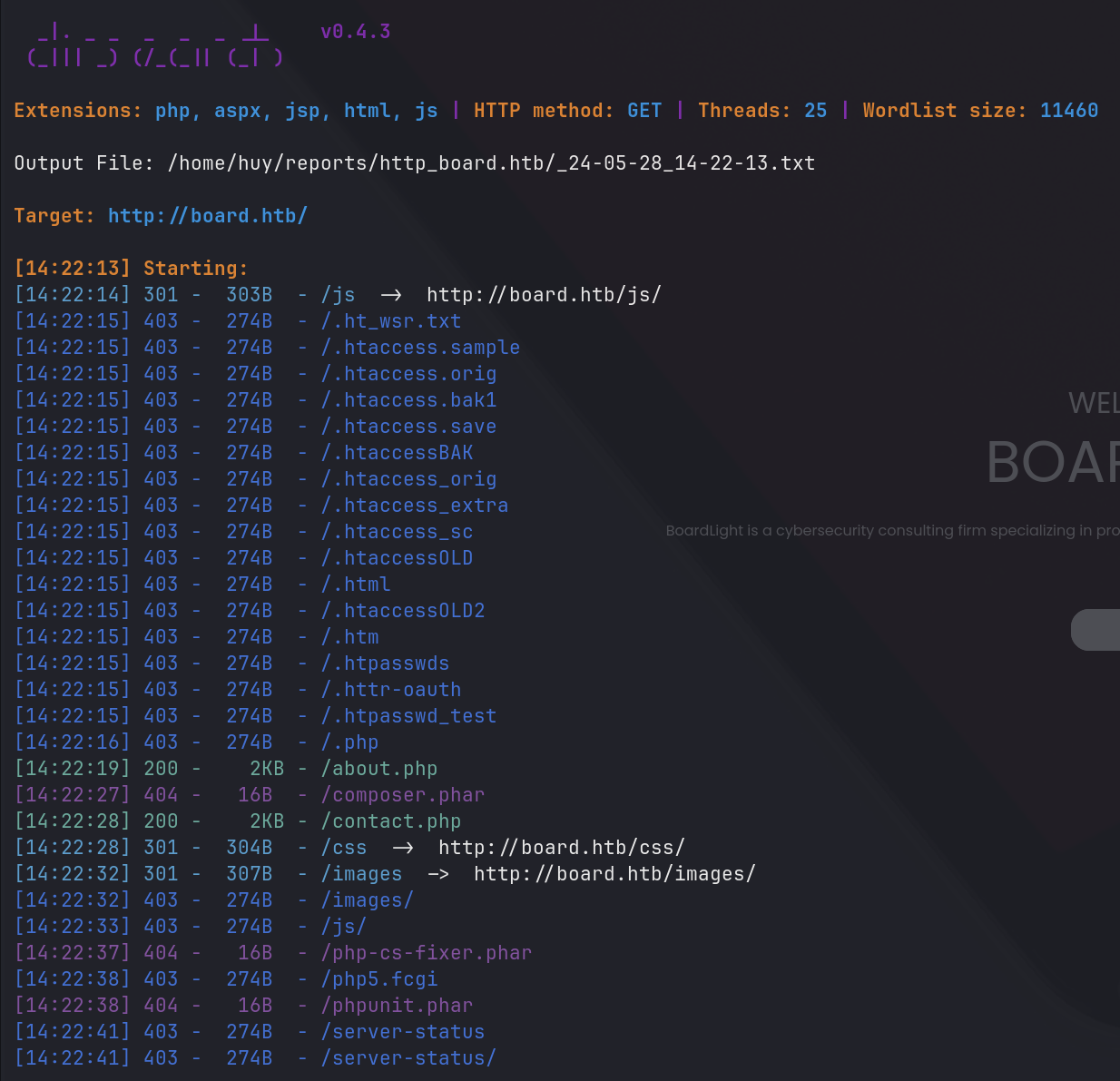Click the /.htpasswd_test entry

pos(408,716)
